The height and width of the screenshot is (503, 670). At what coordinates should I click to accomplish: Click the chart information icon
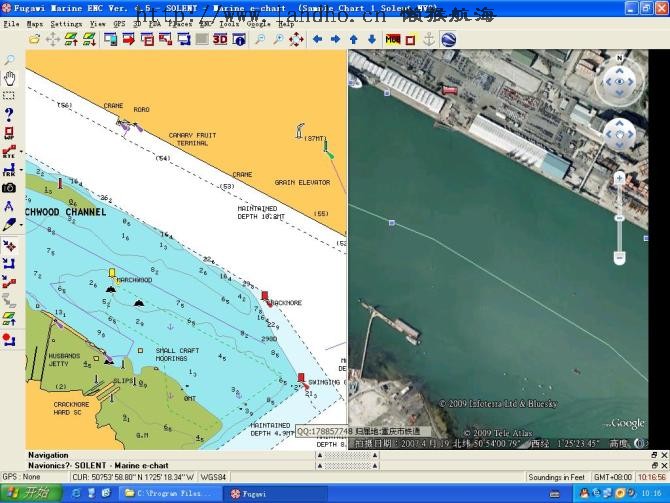(239, 40)
